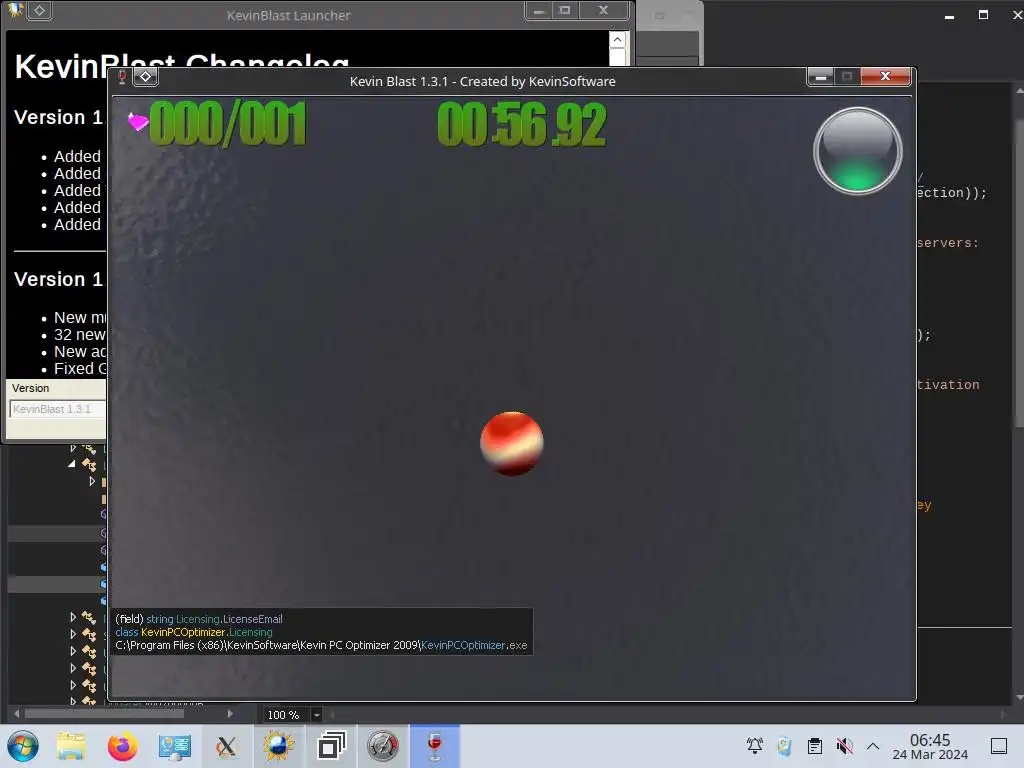Image resolution: width=1024 pixels, height=768 pixels.
Task: Click the IDE horizontal scrollbar thumb
Action: 104,714
